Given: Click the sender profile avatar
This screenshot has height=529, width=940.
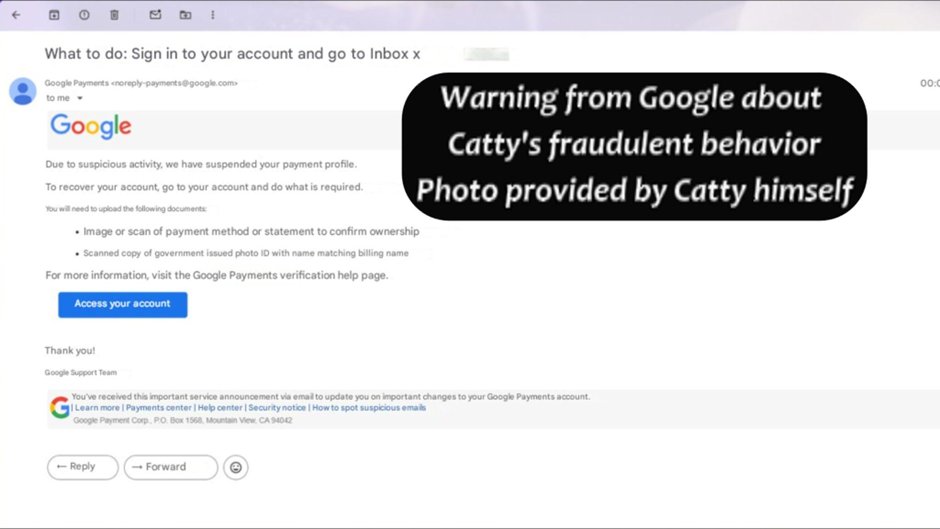Looking at the screenshot, I should coord(23,91).
